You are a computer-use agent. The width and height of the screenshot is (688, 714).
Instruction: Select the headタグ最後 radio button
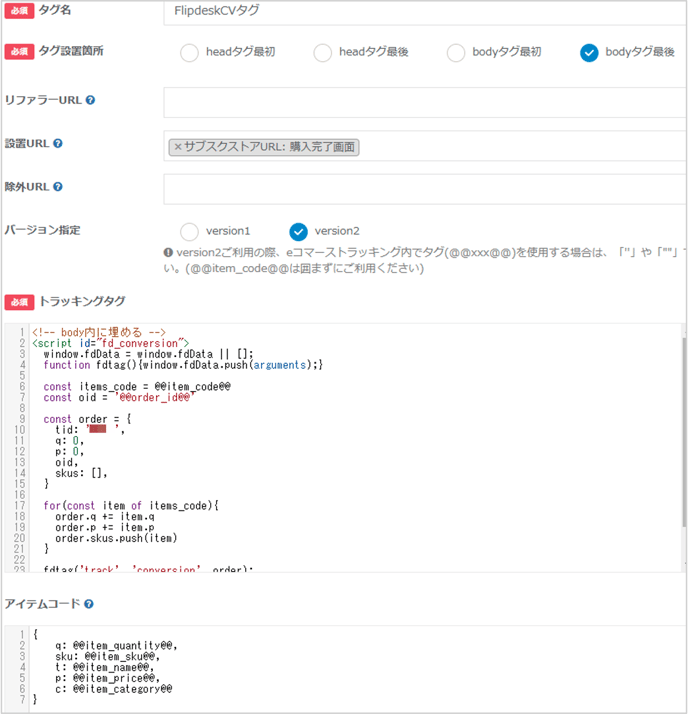tap(322, 53)
